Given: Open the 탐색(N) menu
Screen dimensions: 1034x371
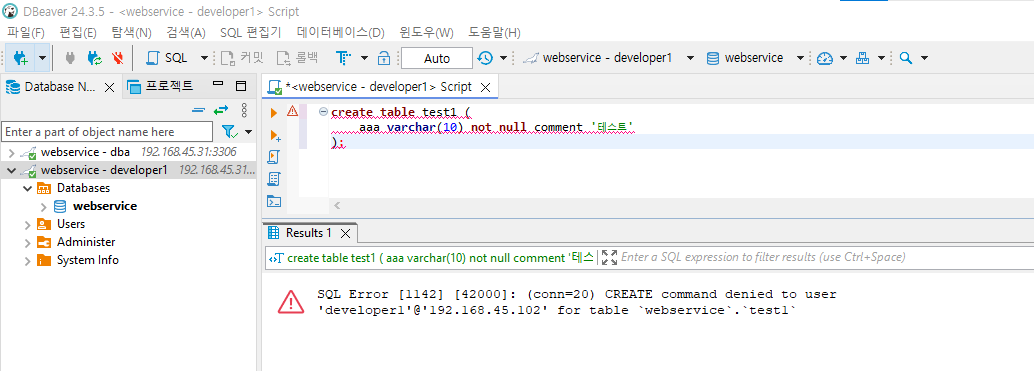Looking at the screenshot, I should (x=131, y=32).
